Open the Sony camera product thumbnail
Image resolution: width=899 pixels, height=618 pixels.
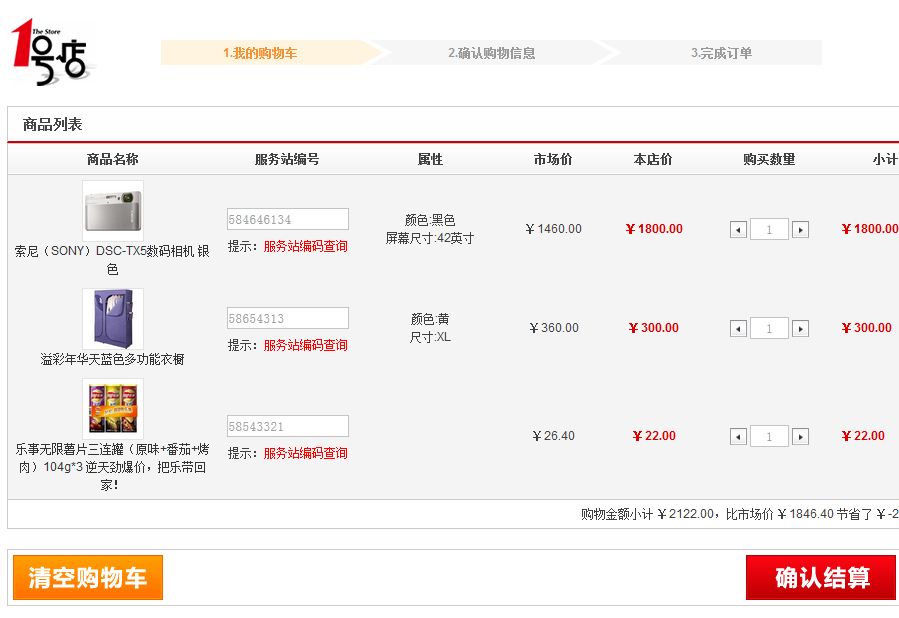(x=113, y=211)
